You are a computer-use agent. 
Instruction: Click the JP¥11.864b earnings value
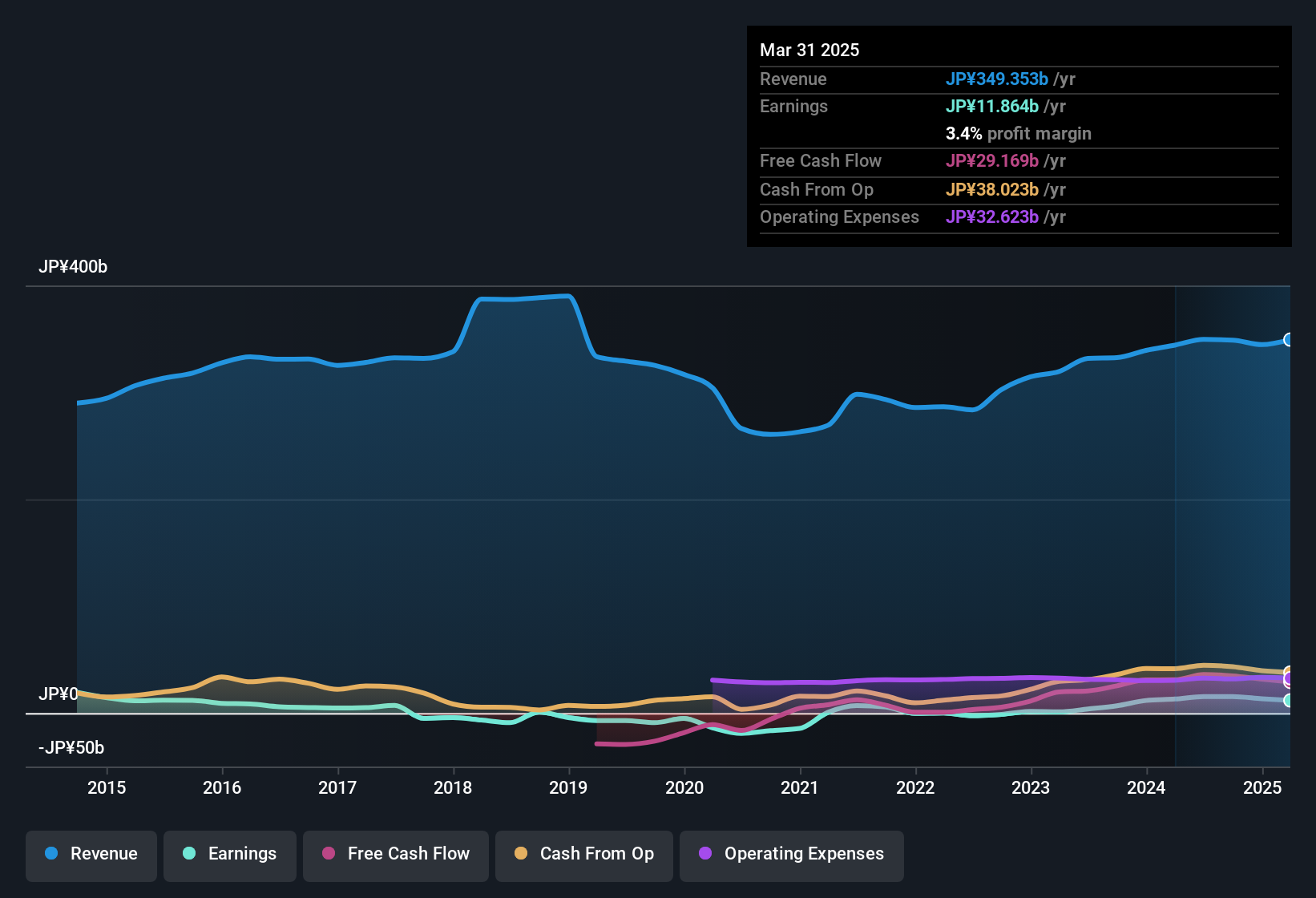click(992, 106)
